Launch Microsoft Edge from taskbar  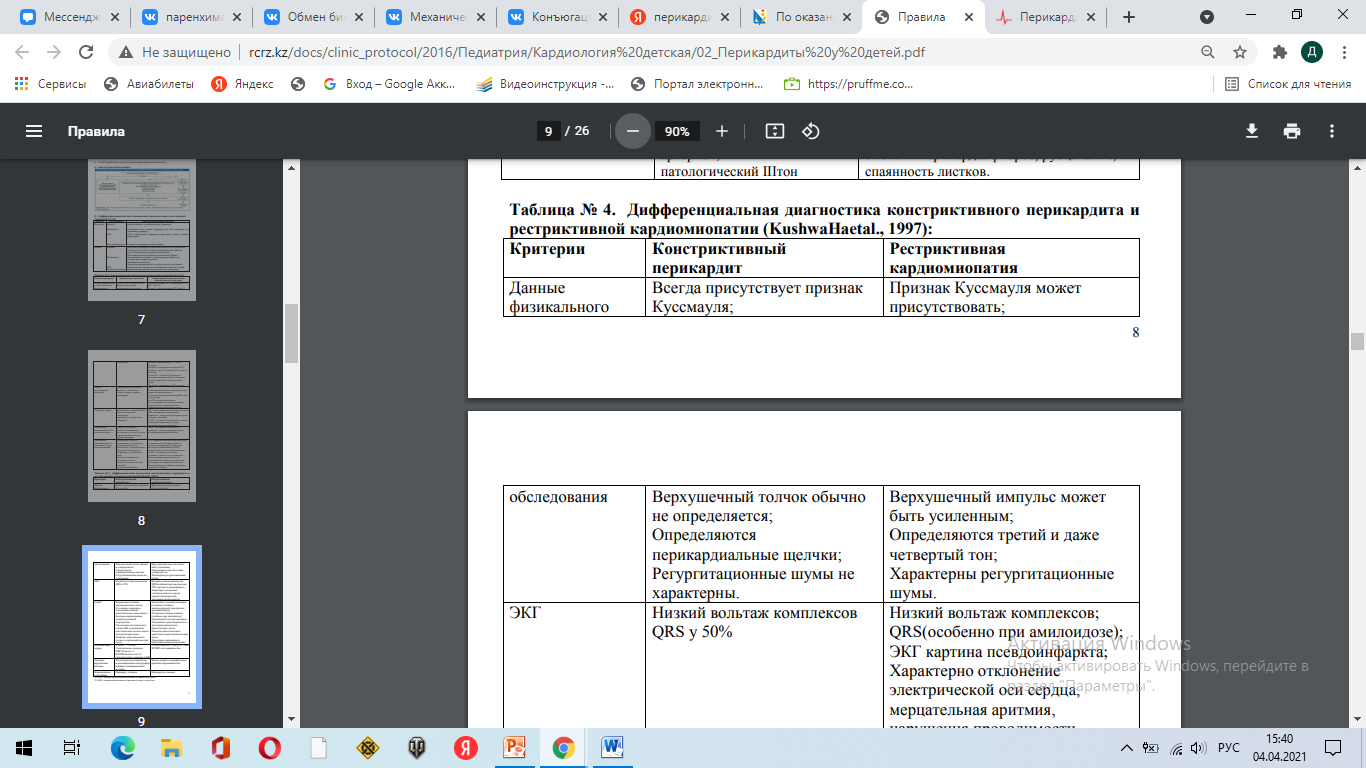pos(123,747)
